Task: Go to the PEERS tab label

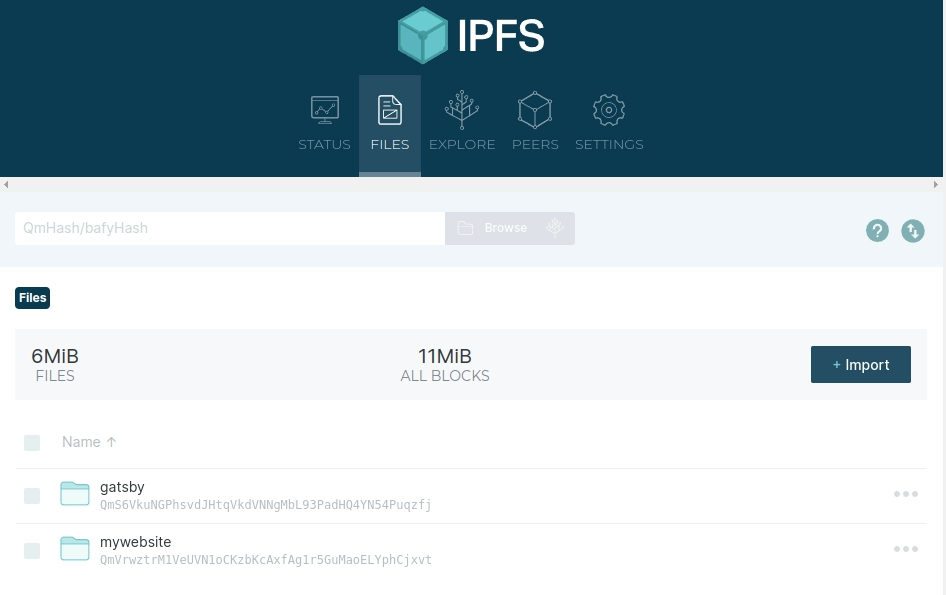Action: click(535, 145)
